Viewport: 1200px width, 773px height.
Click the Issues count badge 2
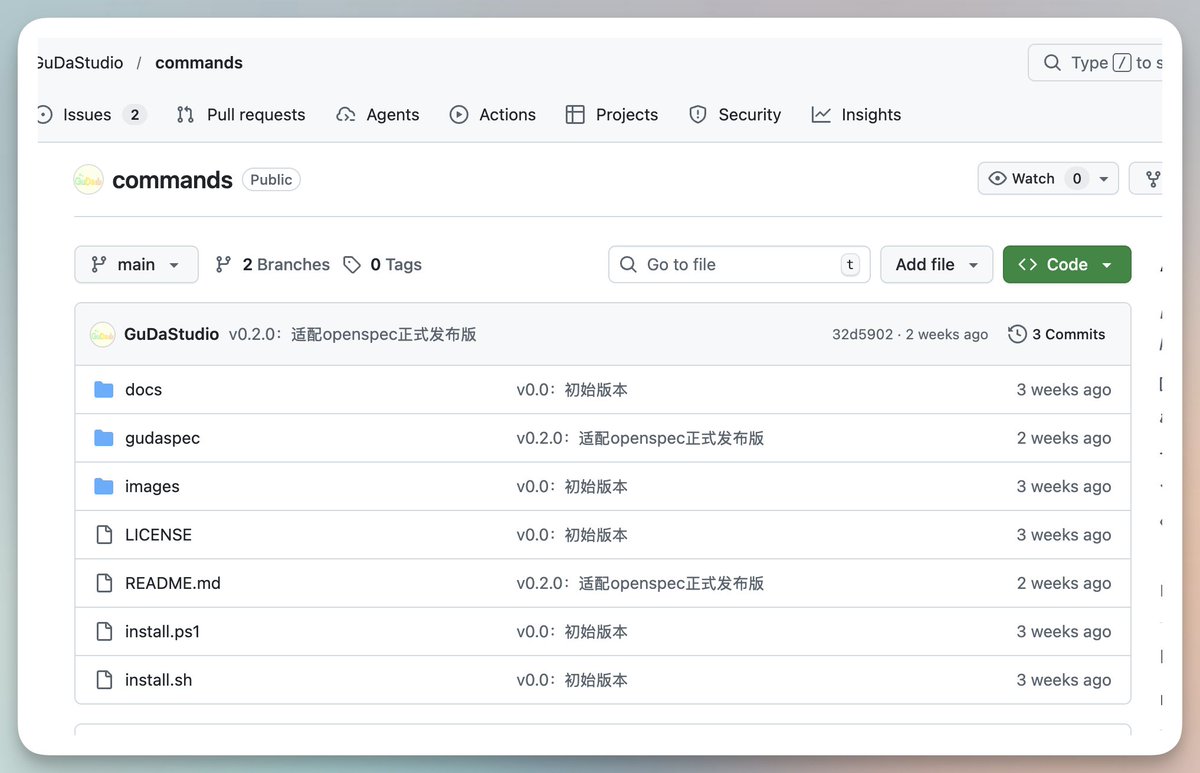point(135,115)
